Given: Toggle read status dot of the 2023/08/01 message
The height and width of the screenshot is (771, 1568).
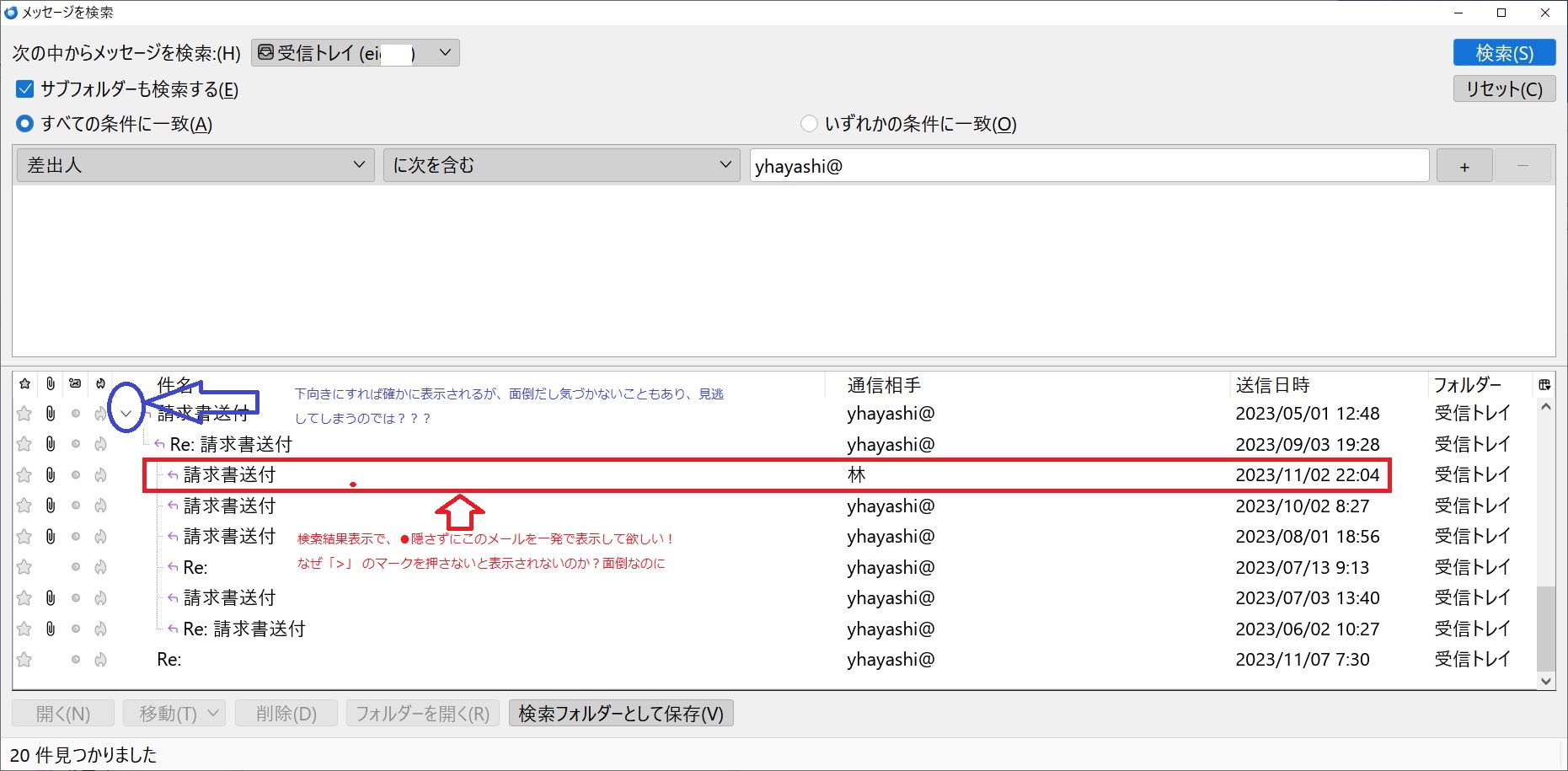Looking at the screenshot, I should click(76, 537).
